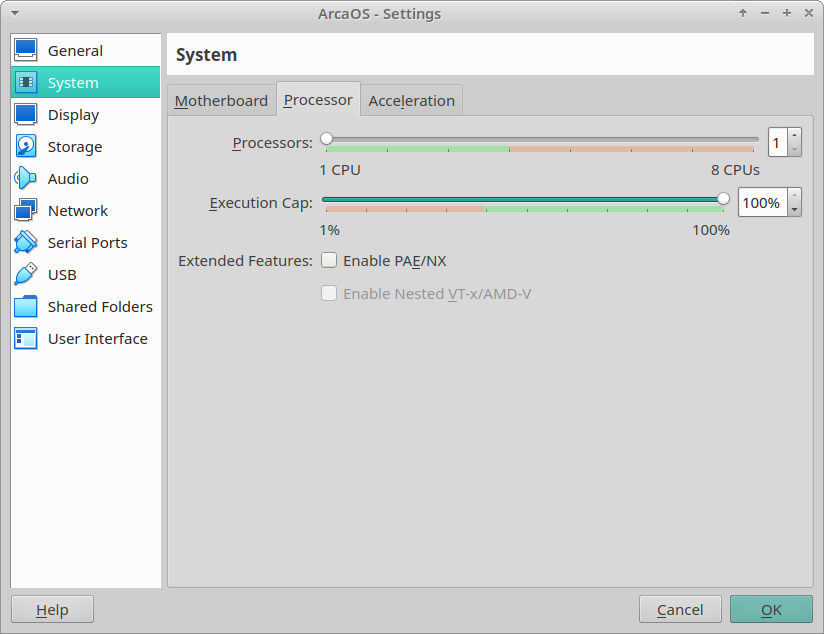
Task: Select the Shared Folders icon
Action: [26, 307]
